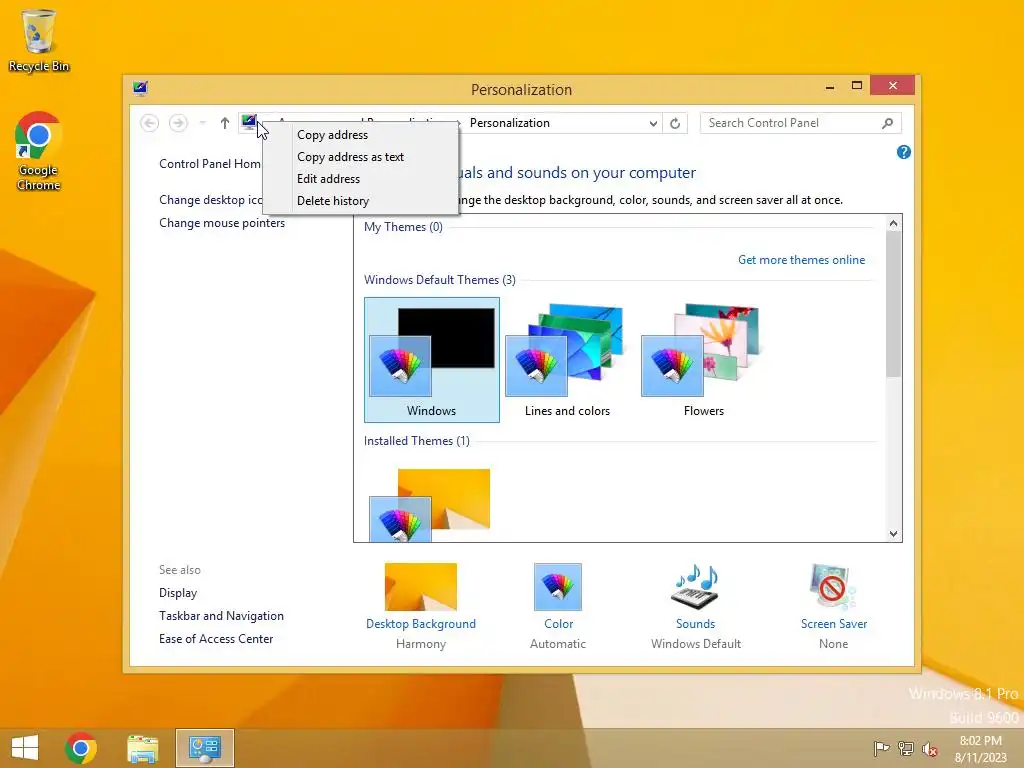This screenshot has width=1024, height=768.
Task: Click the Forward navigation arrow
Action: coord(178,123)
